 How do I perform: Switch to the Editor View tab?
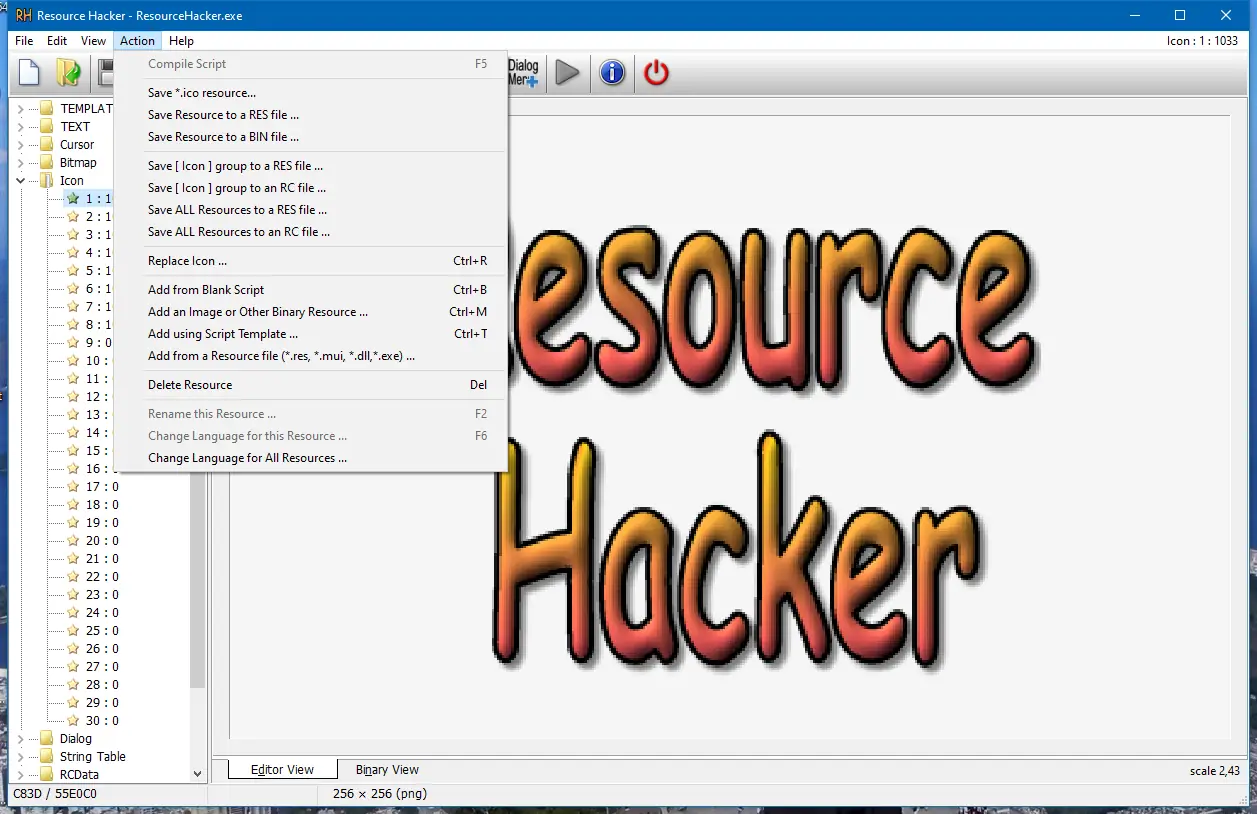[282, 770]
